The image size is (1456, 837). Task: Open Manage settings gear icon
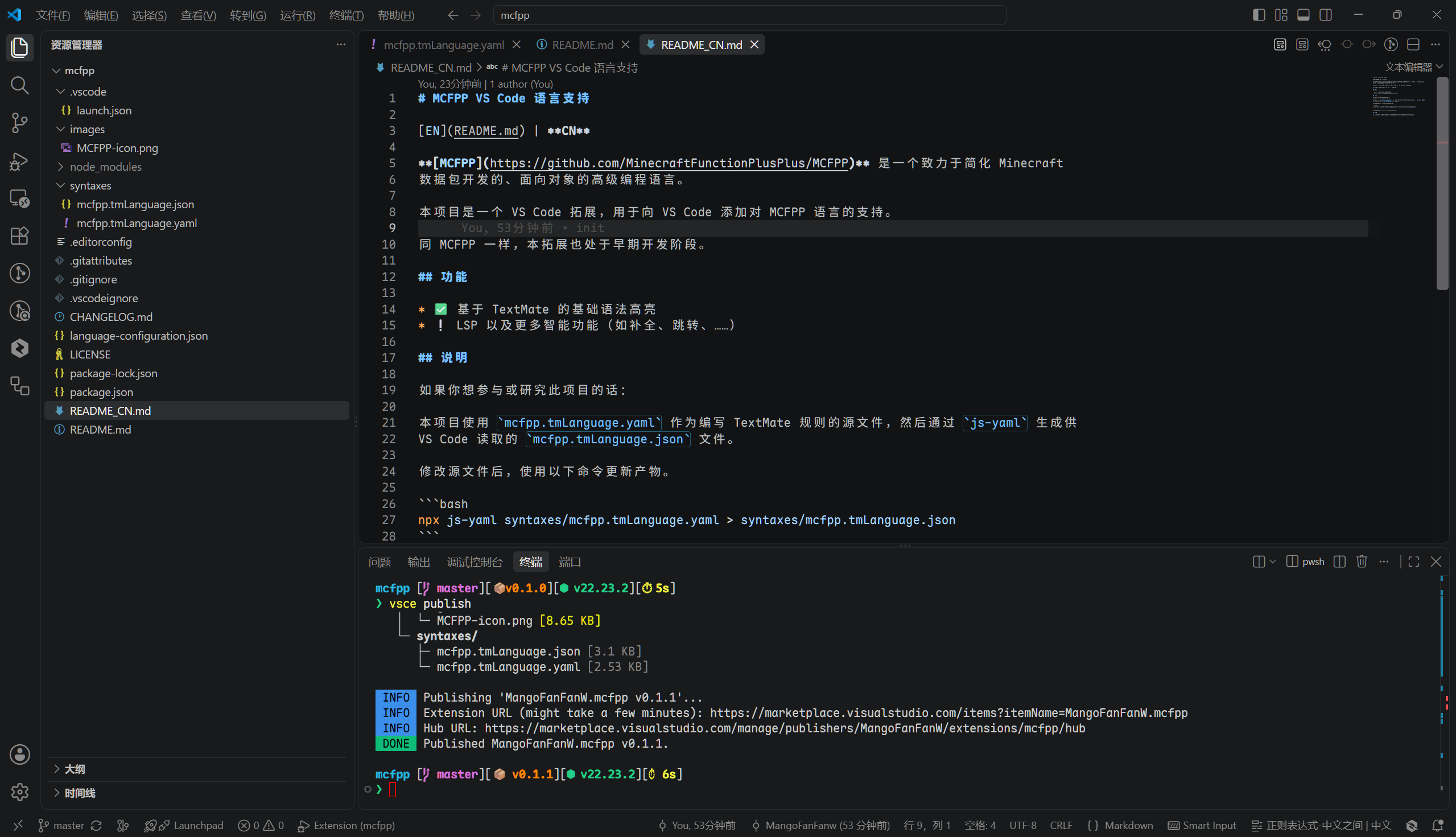coord(19,791)
